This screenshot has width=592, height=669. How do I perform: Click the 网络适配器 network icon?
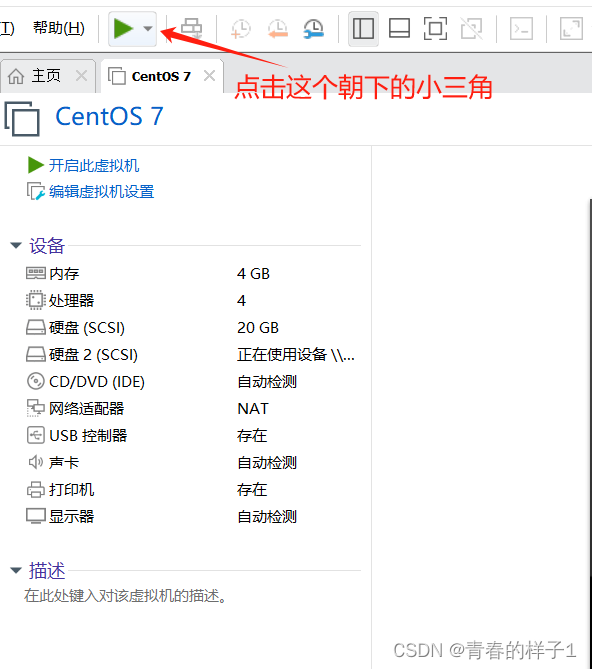click(x=36, y=408)
